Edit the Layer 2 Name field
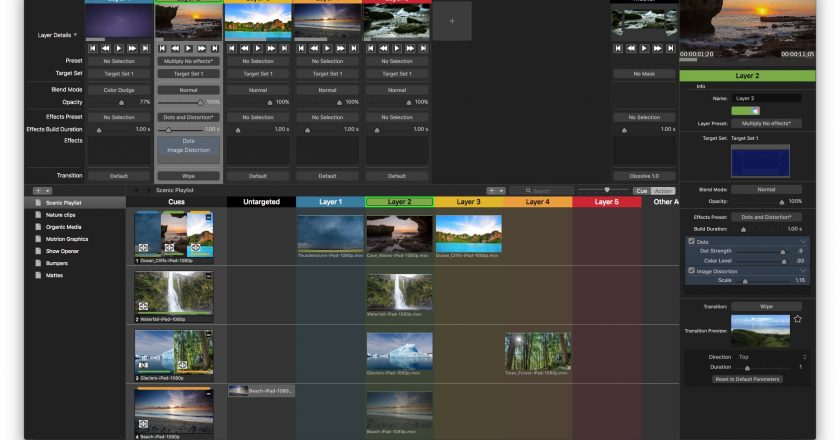This screenshot has width=840, height=440. coord(767,99)
